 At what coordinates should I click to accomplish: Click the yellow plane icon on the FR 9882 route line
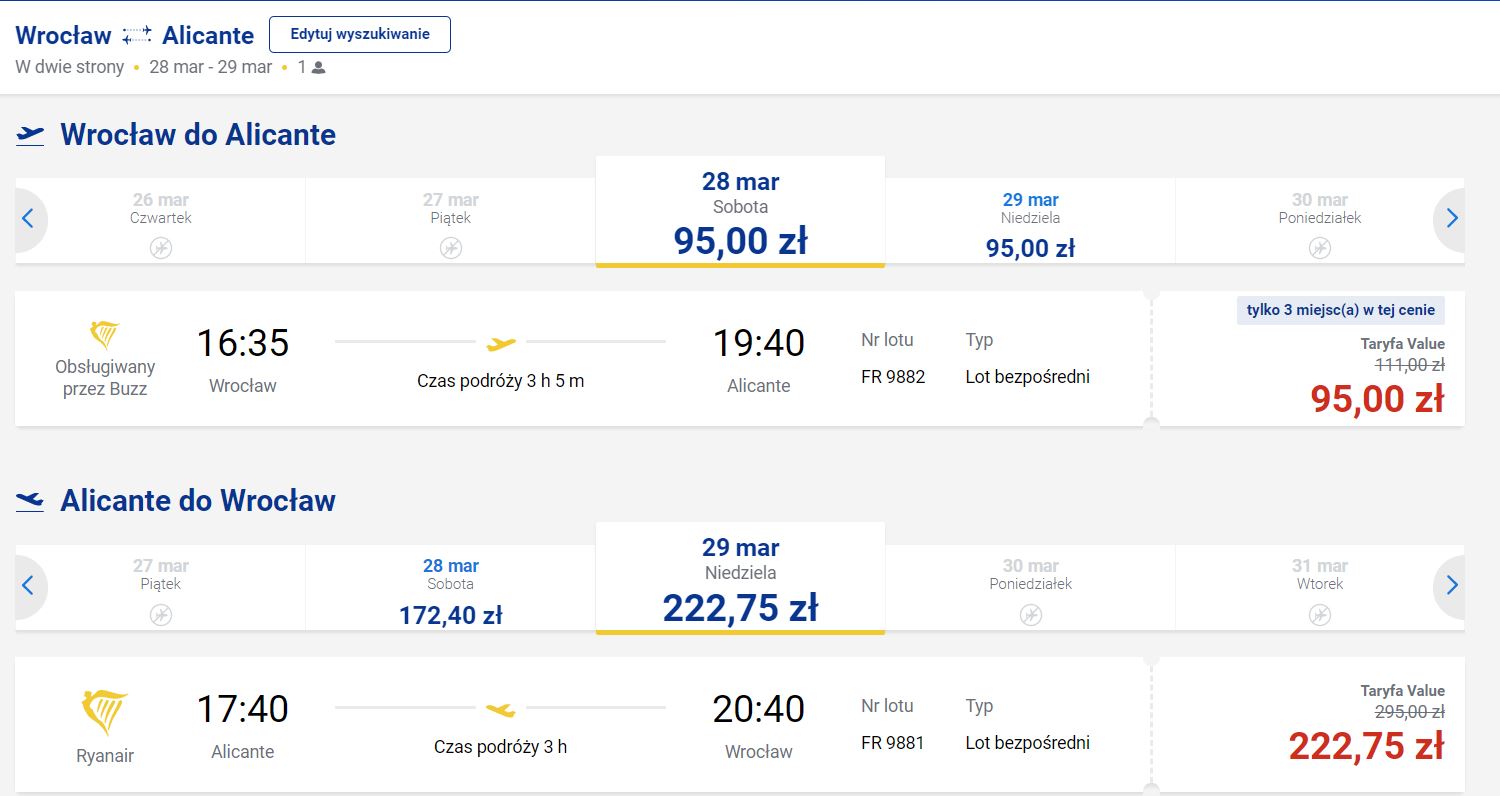(x=501, y=343)
